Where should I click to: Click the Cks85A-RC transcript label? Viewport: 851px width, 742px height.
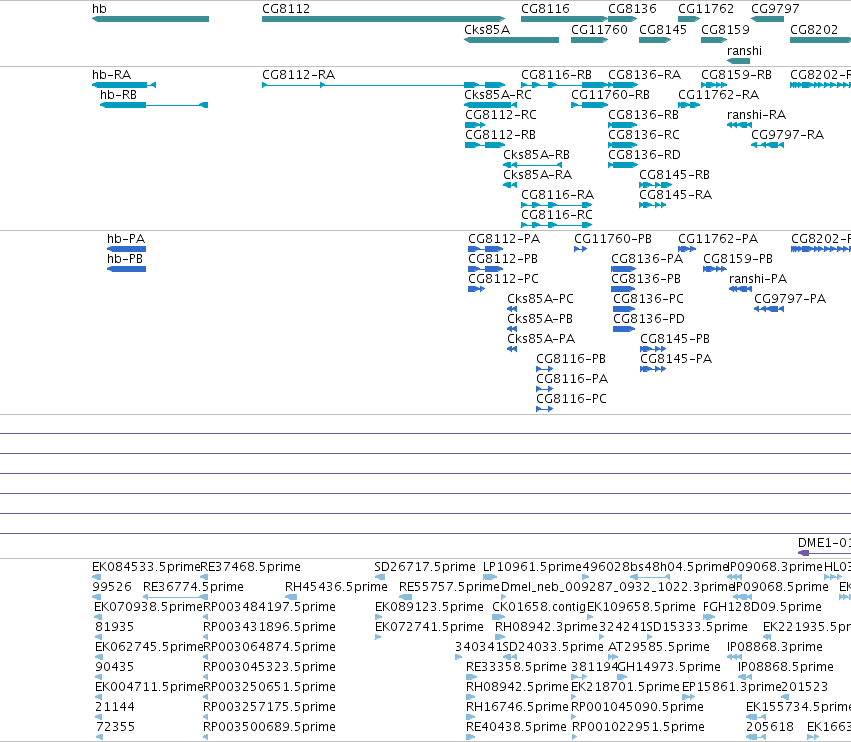click(498, 95)
